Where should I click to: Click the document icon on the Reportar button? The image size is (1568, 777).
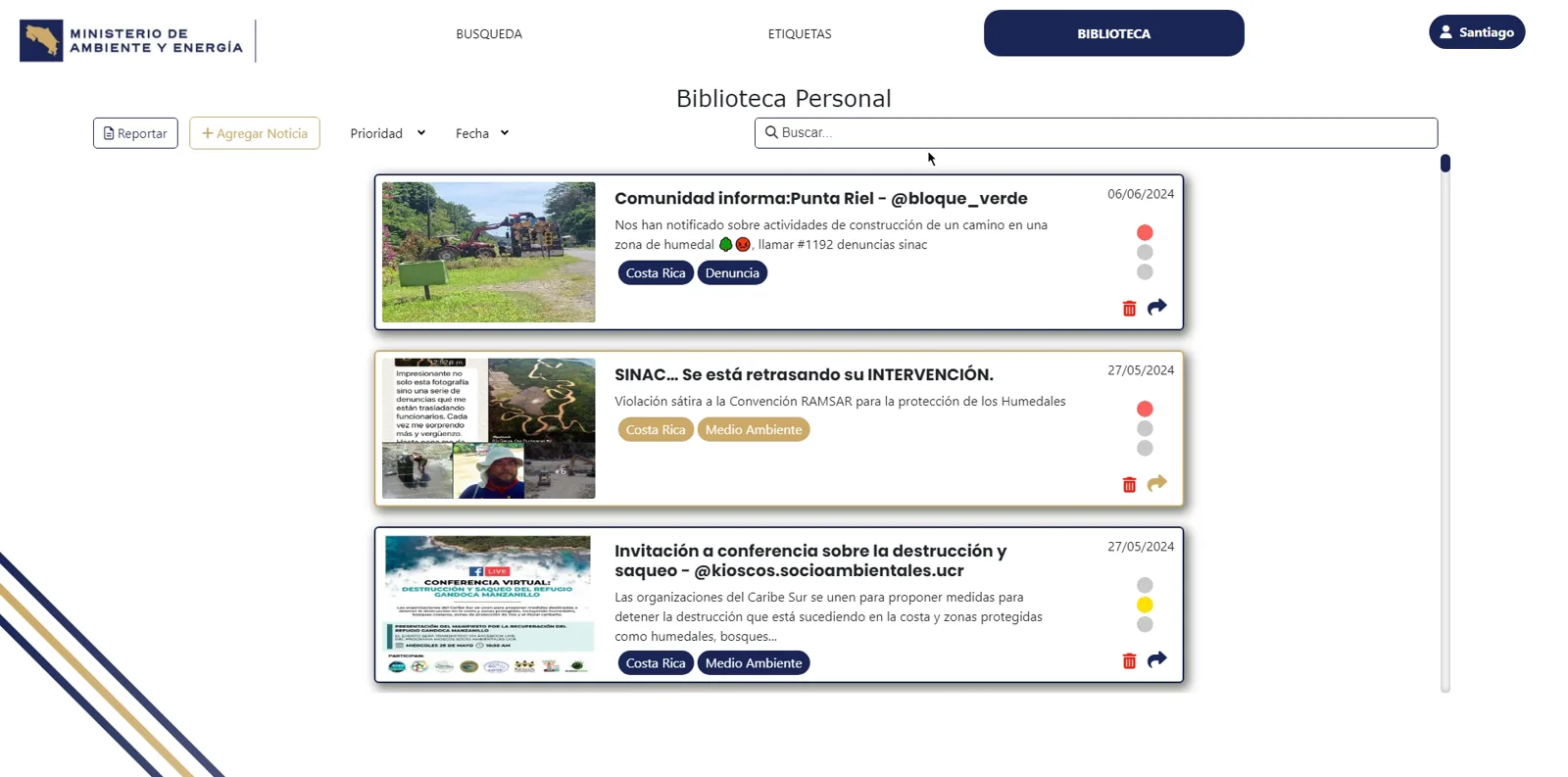[x=109, y=133]
